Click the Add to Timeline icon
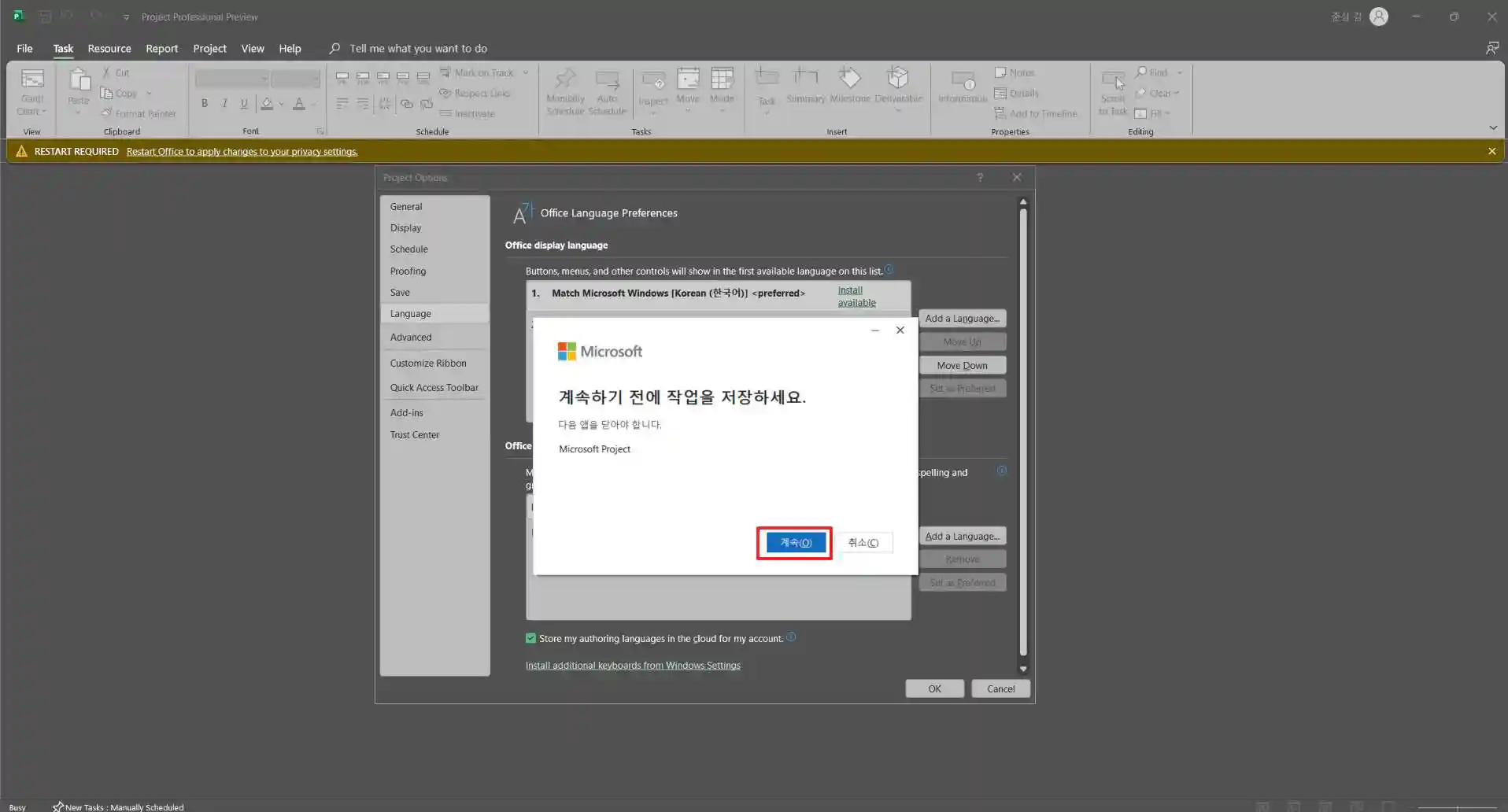Viewport: 1508px width, 812px height. pos(1000,113)
